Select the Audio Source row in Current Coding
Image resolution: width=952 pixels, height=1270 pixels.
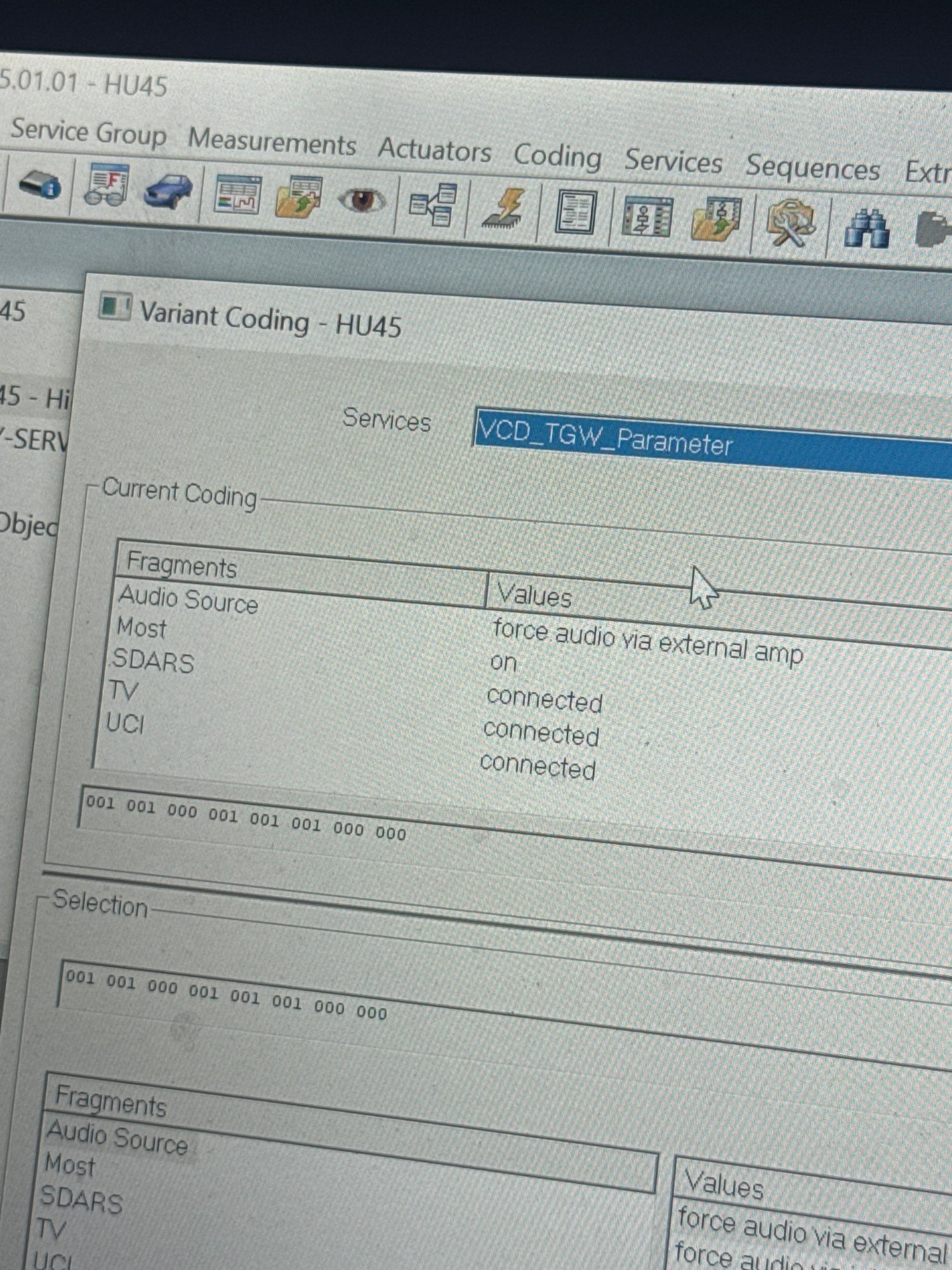pyautogui.click(x=188, y=599)
